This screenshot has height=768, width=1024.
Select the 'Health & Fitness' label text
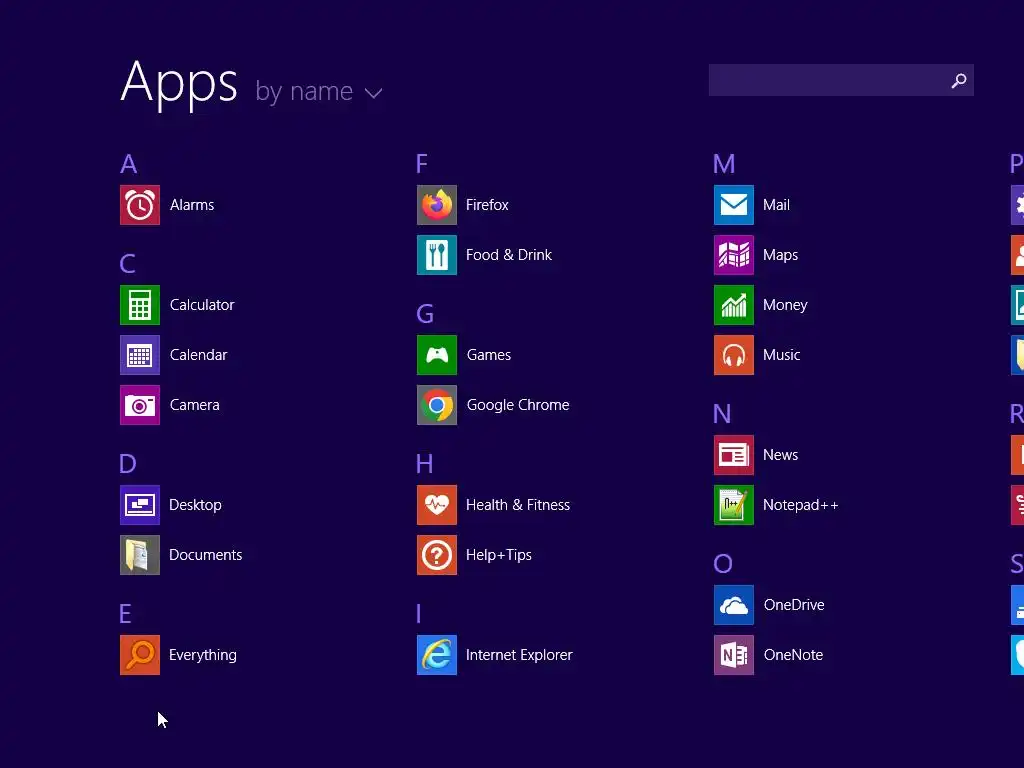click(x=518, y=505)
